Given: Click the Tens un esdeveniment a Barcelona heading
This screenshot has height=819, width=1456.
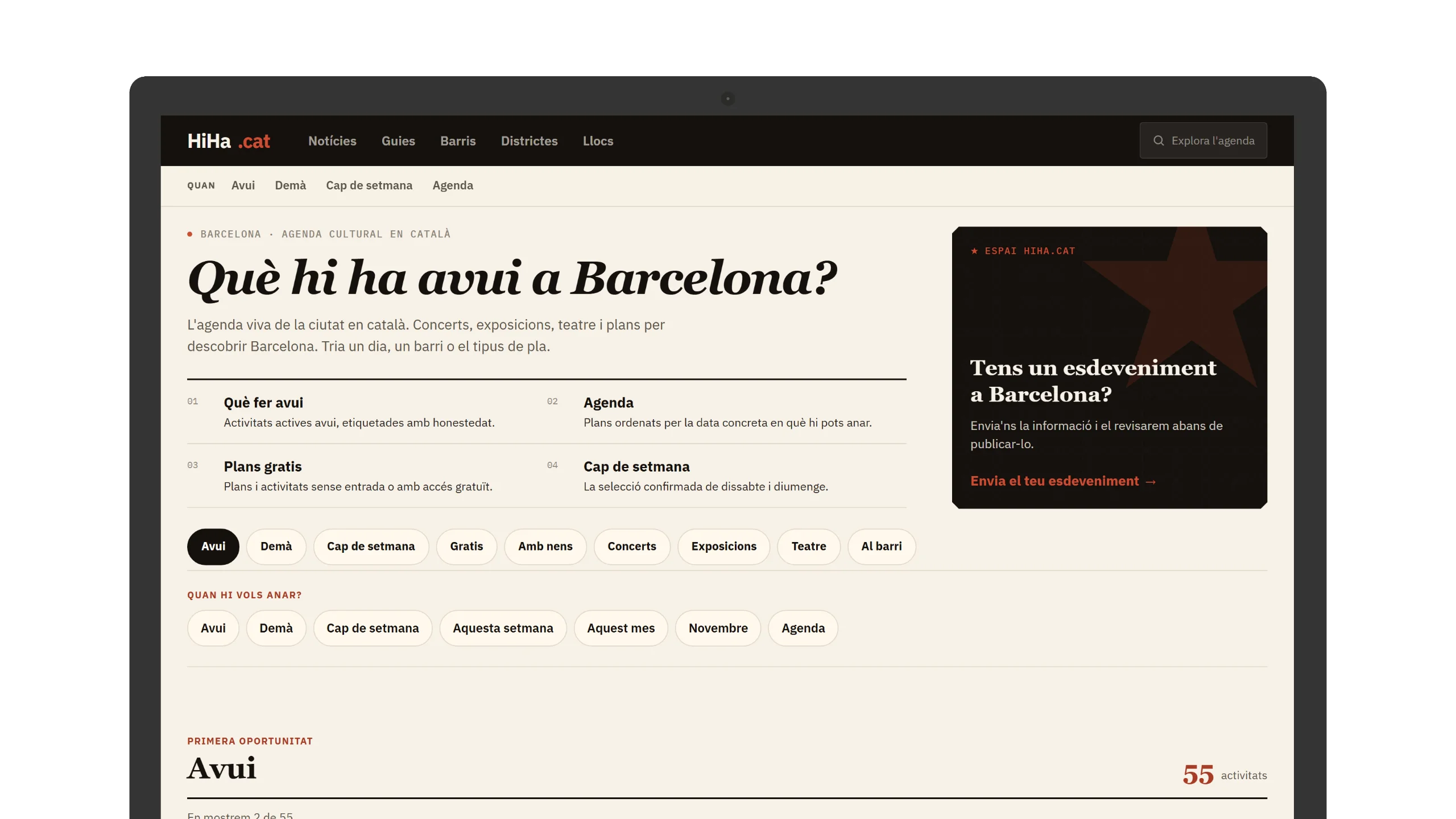Looking at the screenshot, I should click(x=1093, y=381).
